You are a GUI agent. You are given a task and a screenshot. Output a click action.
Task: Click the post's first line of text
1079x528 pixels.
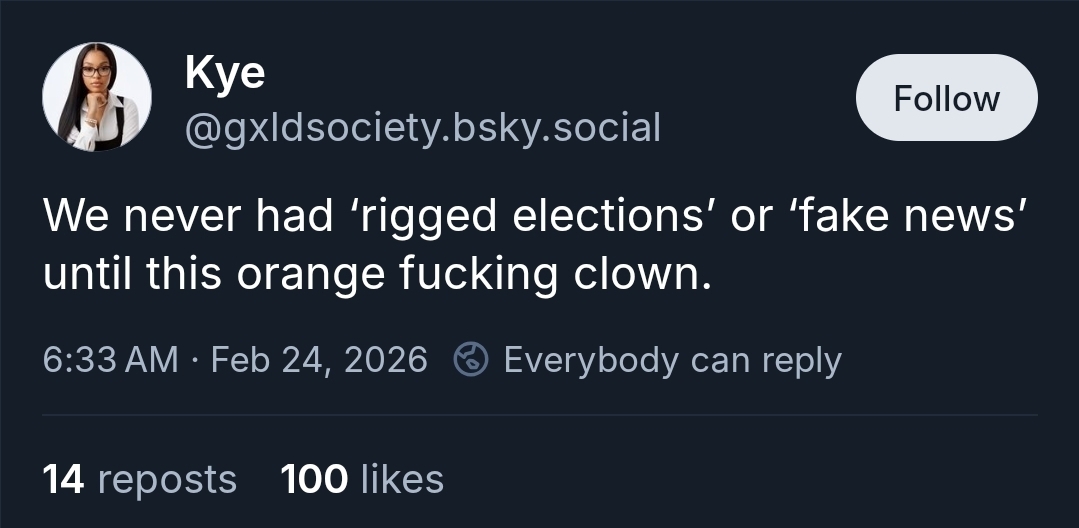535,216
